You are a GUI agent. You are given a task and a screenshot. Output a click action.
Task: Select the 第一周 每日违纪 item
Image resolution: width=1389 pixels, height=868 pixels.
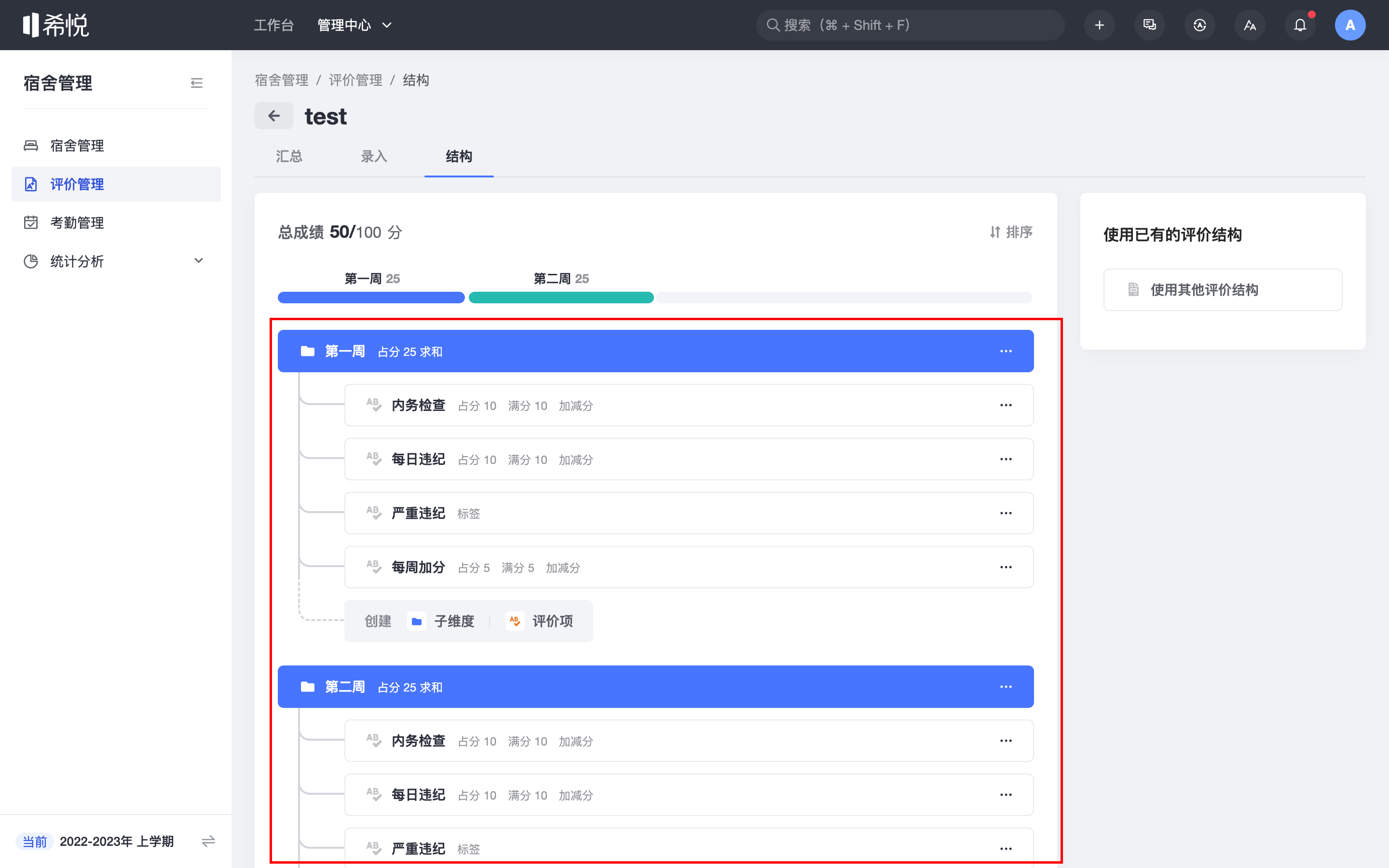point(689,459)
